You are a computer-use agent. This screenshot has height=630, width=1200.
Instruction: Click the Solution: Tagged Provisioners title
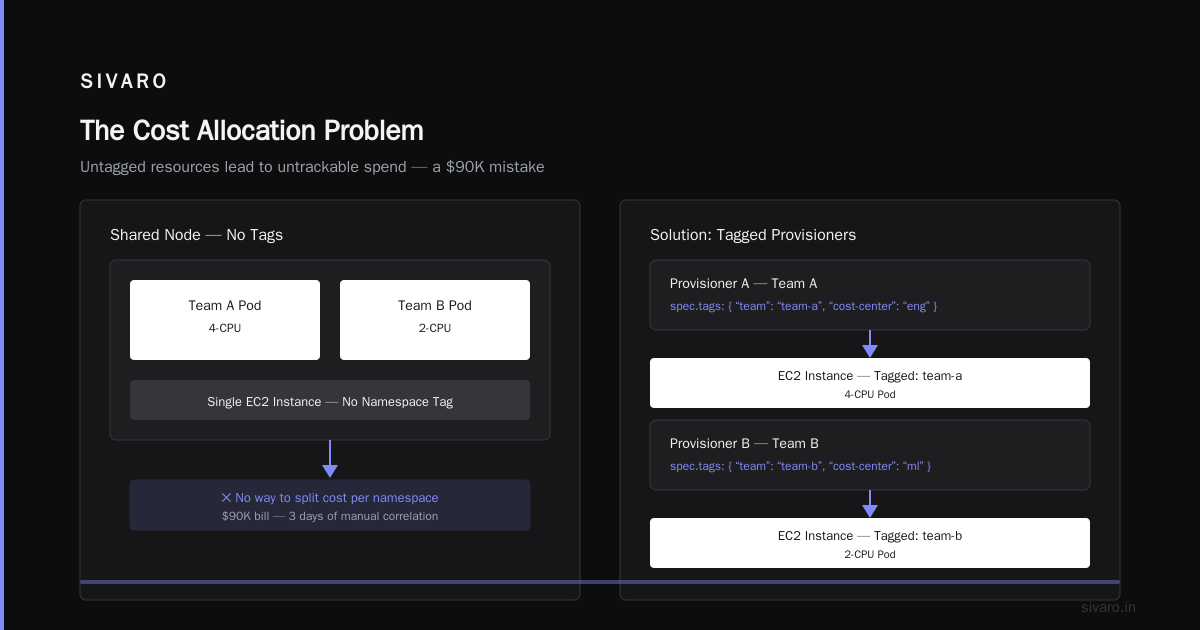pyautogui.click(x=753, y=235)
